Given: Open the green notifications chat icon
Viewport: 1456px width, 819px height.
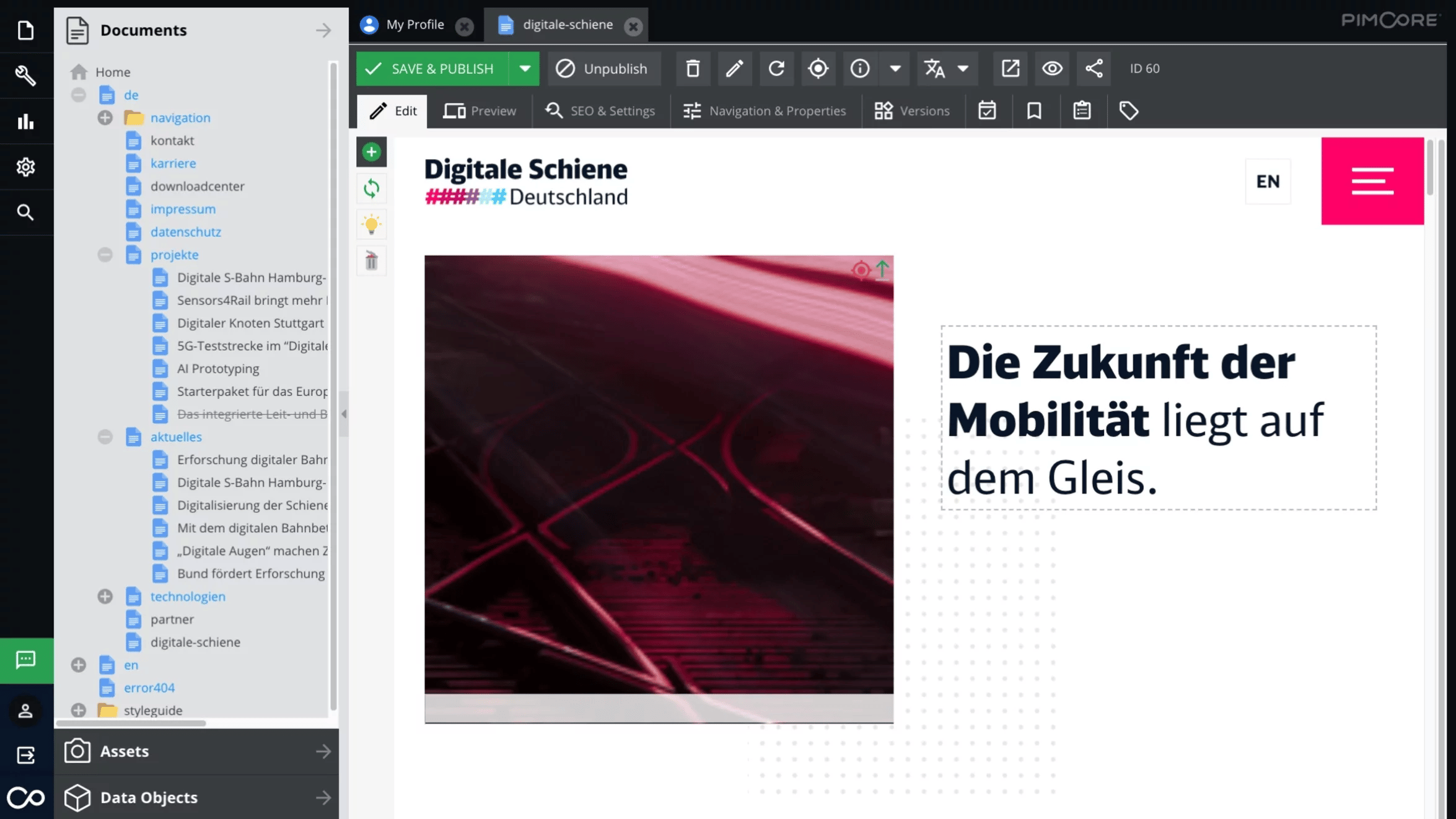Looking at the screenshot, I should tap(26, 660).
